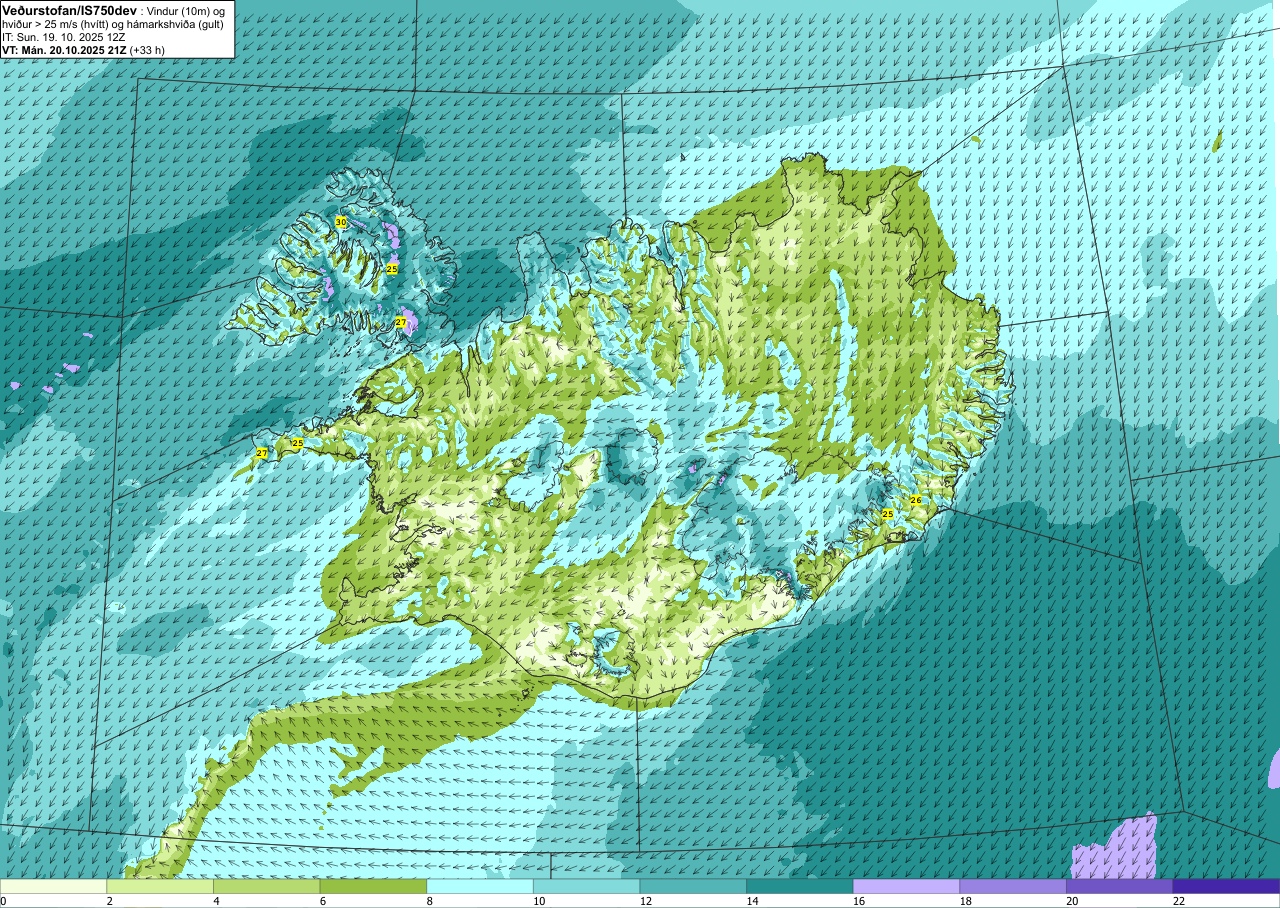1280x908 pixels.
Task: Click the legend scale value "20"
Action: 1073,901
